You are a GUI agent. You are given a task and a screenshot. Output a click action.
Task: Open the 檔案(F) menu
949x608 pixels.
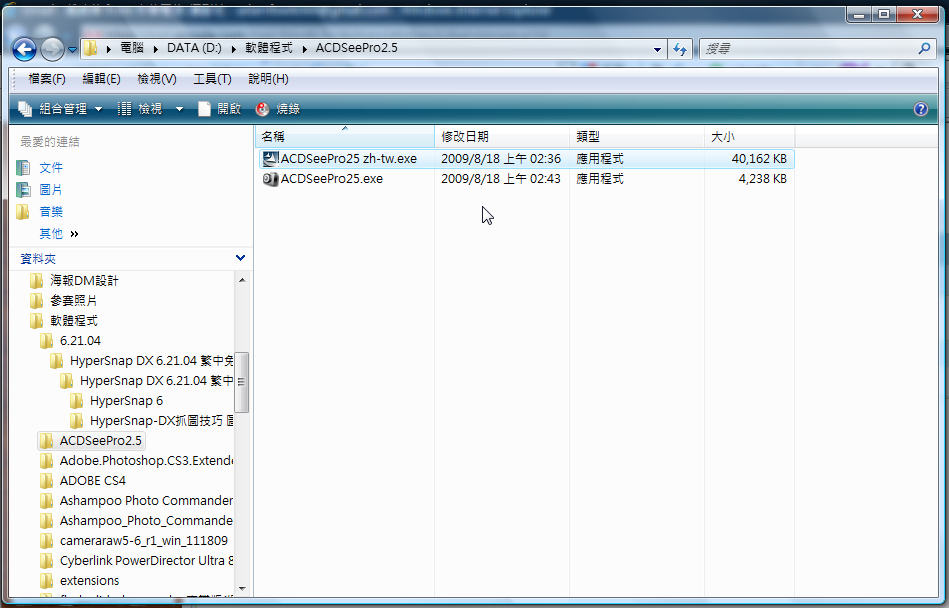coord(47,79)
